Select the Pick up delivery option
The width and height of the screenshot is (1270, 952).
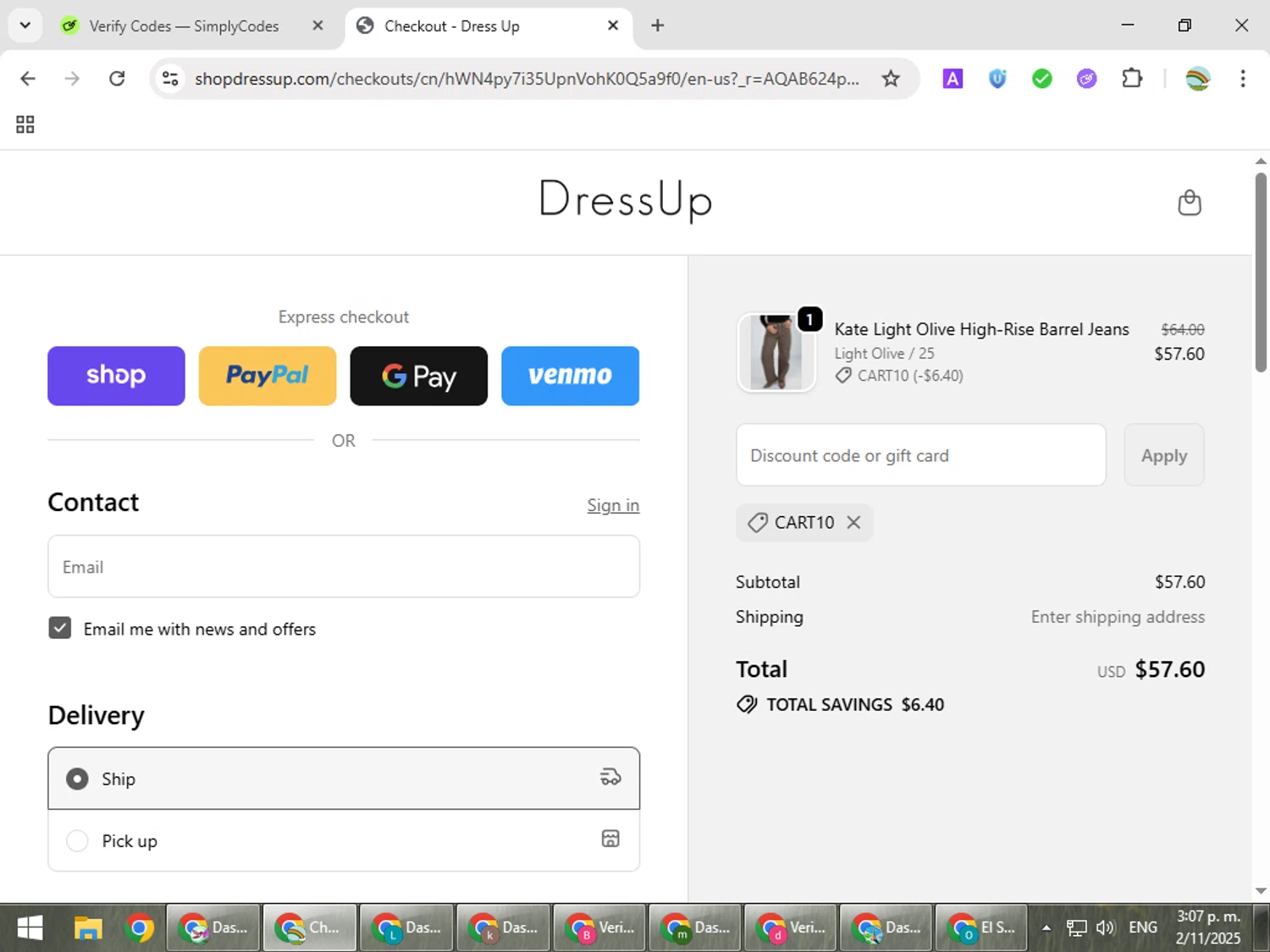click(x=344, y=840)
